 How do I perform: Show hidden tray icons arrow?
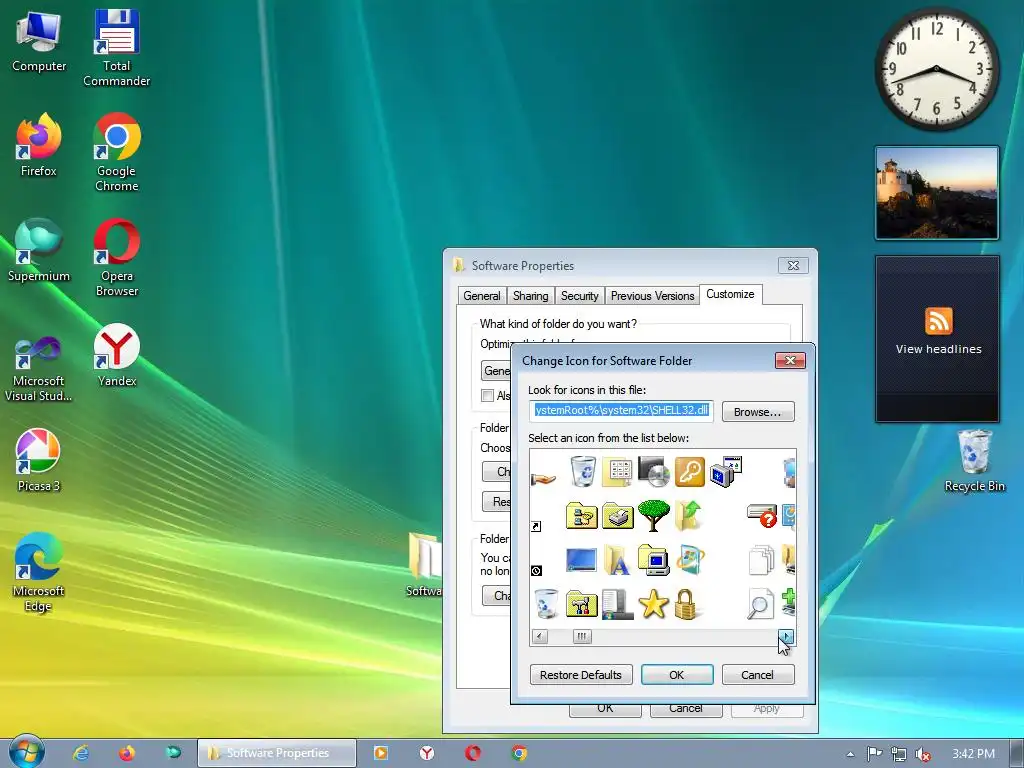[850, 754]
